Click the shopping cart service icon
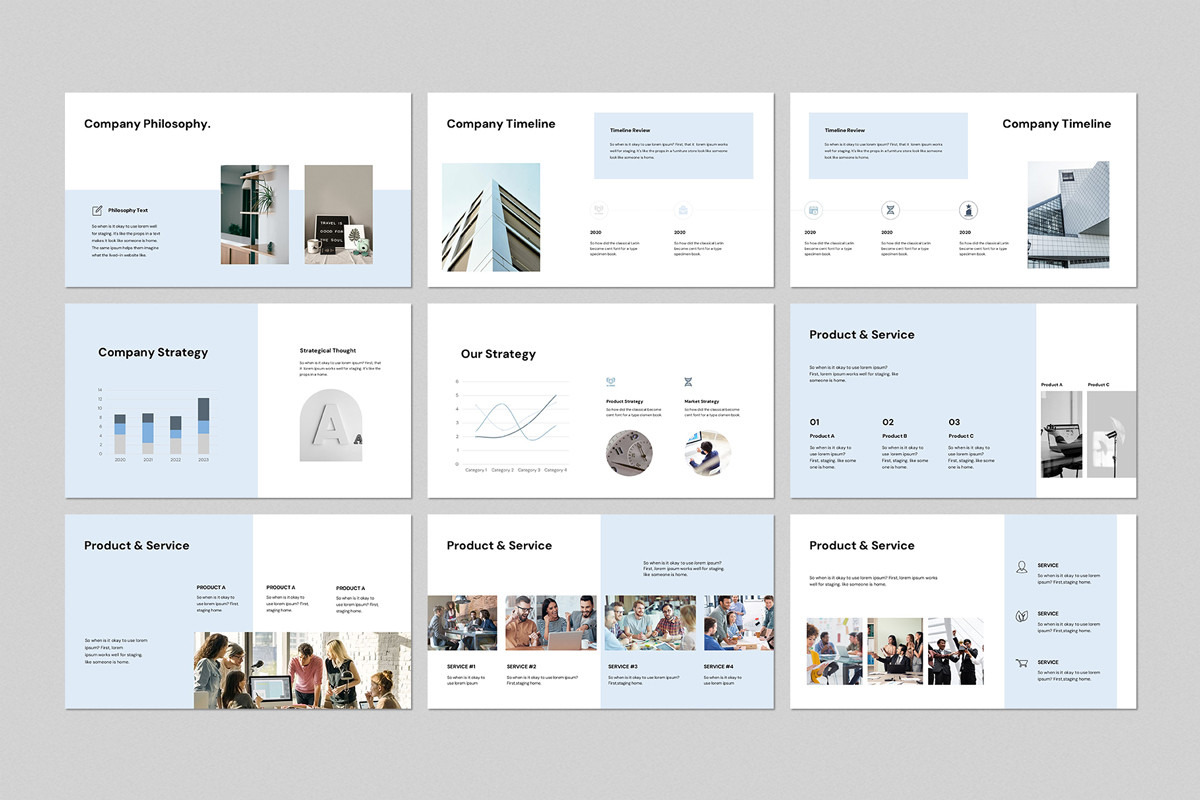The width and height of the screenshot is (1200, 800). [1021, 663]
